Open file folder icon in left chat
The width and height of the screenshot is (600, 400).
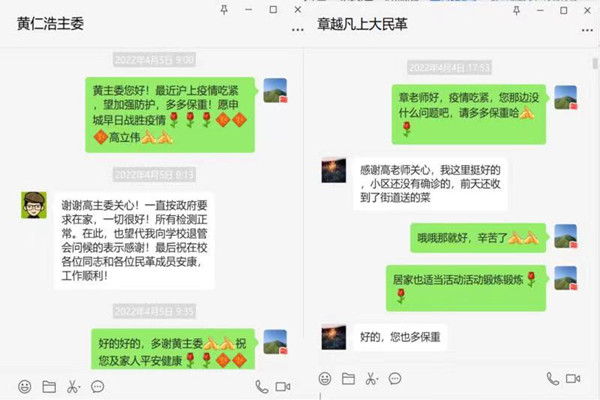click(49, 387)
